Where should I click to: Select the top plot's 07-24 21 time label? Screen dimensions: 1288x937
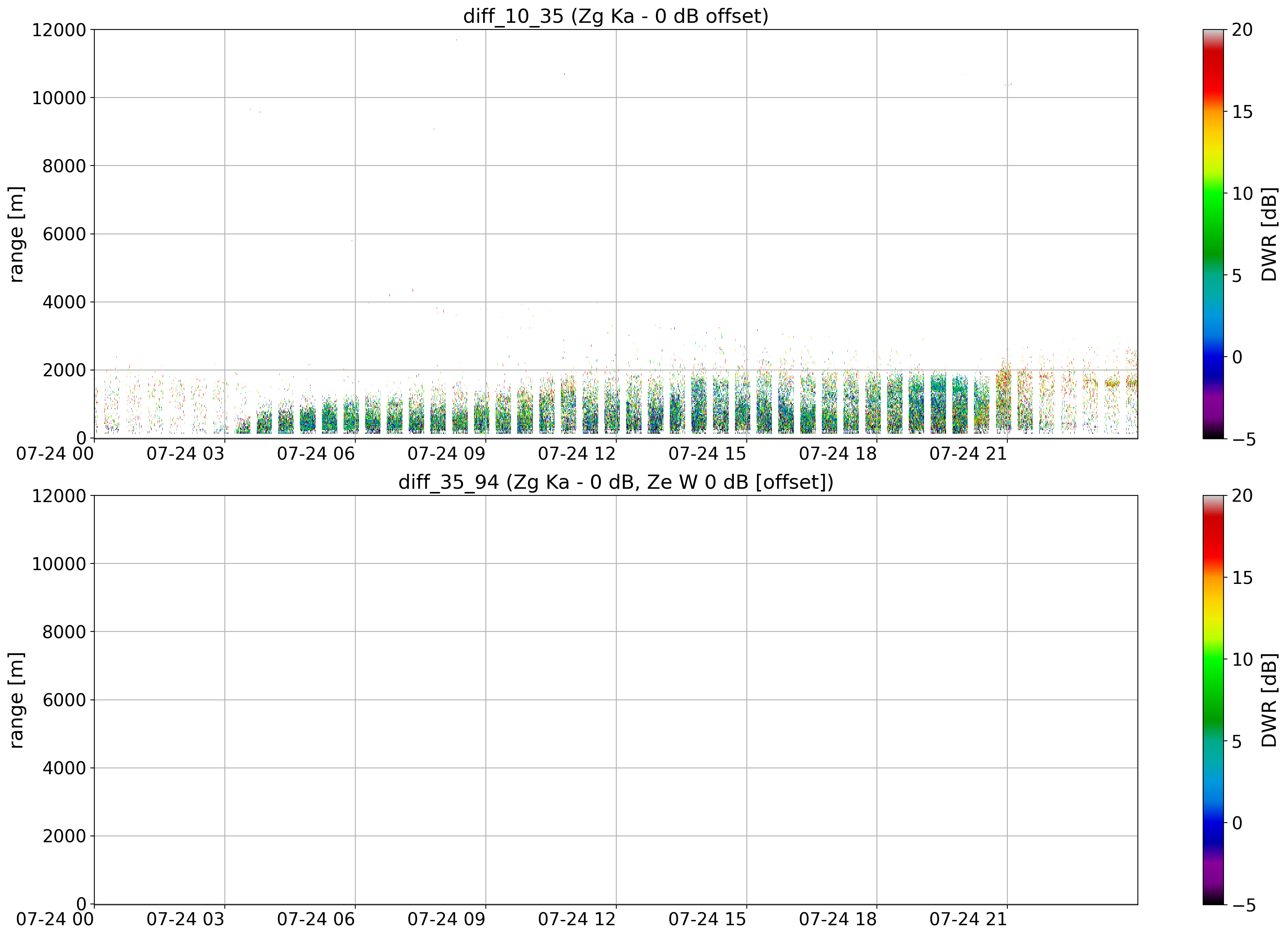[x=968, y=454]
